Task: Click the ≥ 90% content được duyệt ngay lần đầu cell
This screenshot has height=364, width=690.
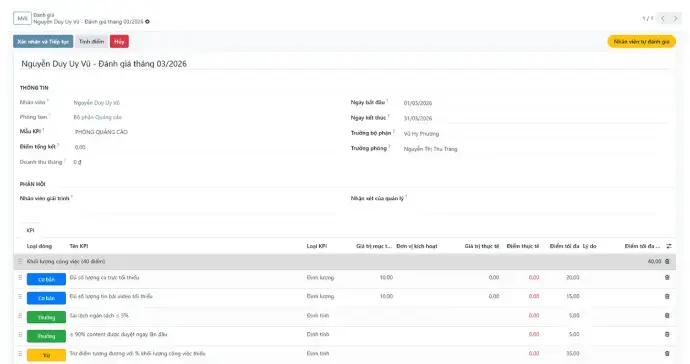Action: pos(118,335)
